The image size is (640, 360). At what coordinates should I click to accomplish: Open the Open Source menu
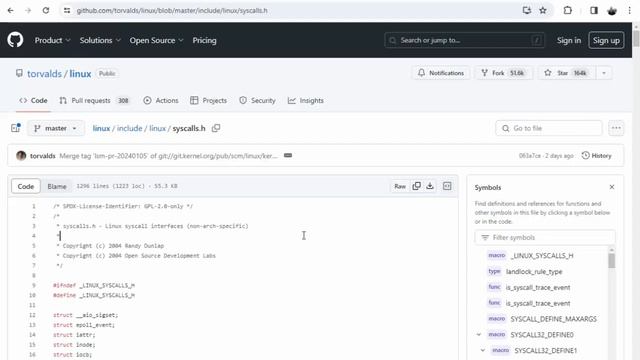click(x=156, y=40)
